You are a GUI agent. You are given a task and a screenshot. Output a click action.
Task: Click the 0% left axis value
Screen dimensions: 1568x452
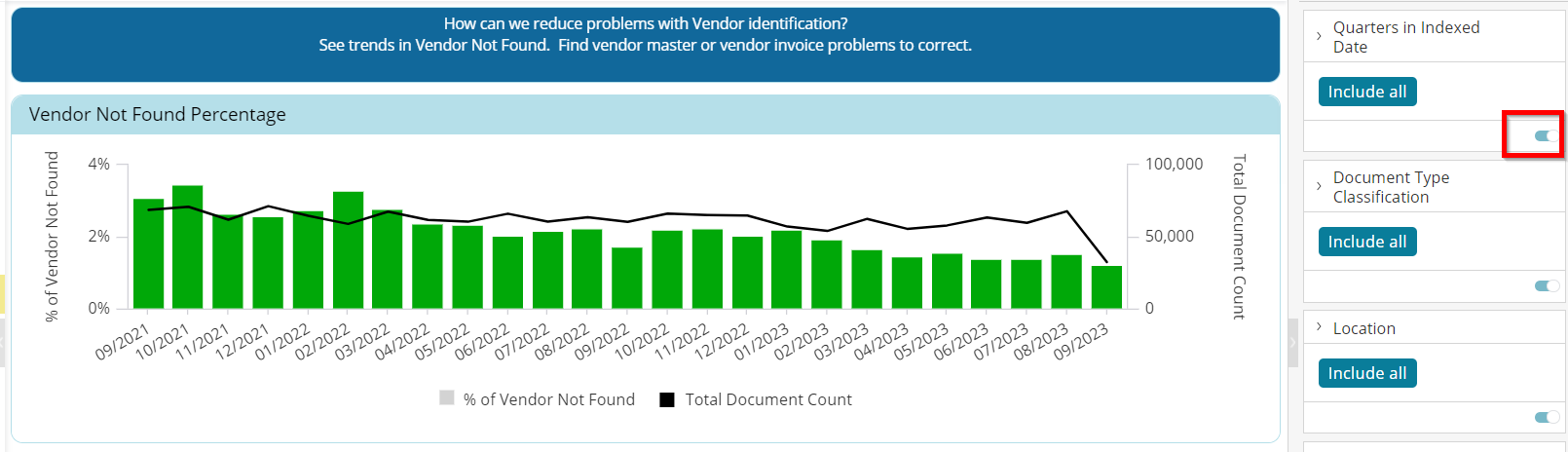point(98,308)
